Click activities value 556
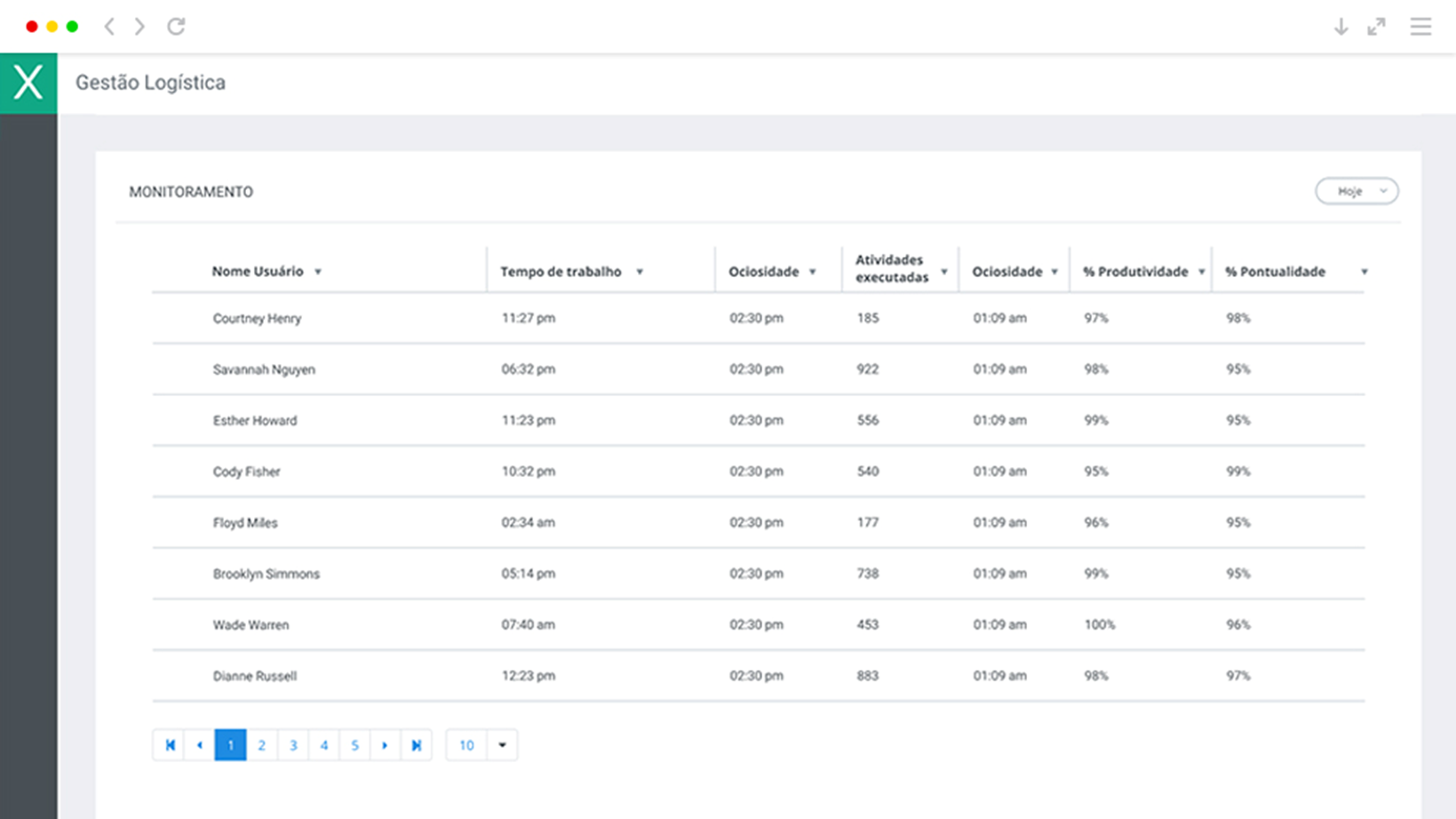 (x=868, y=420)
